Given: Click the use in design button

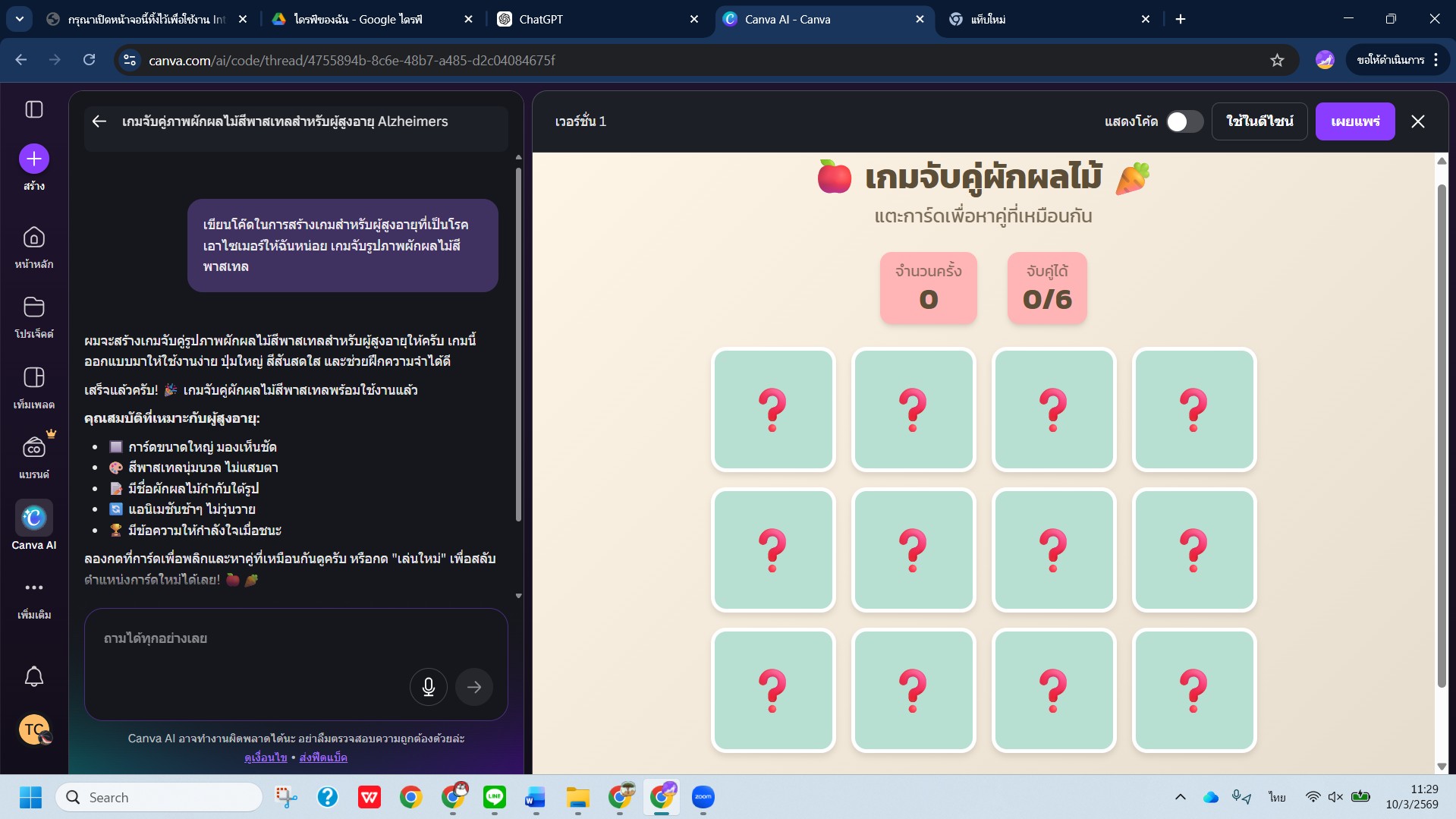Looking at the screenshot, I should (x=1259, y=121).
